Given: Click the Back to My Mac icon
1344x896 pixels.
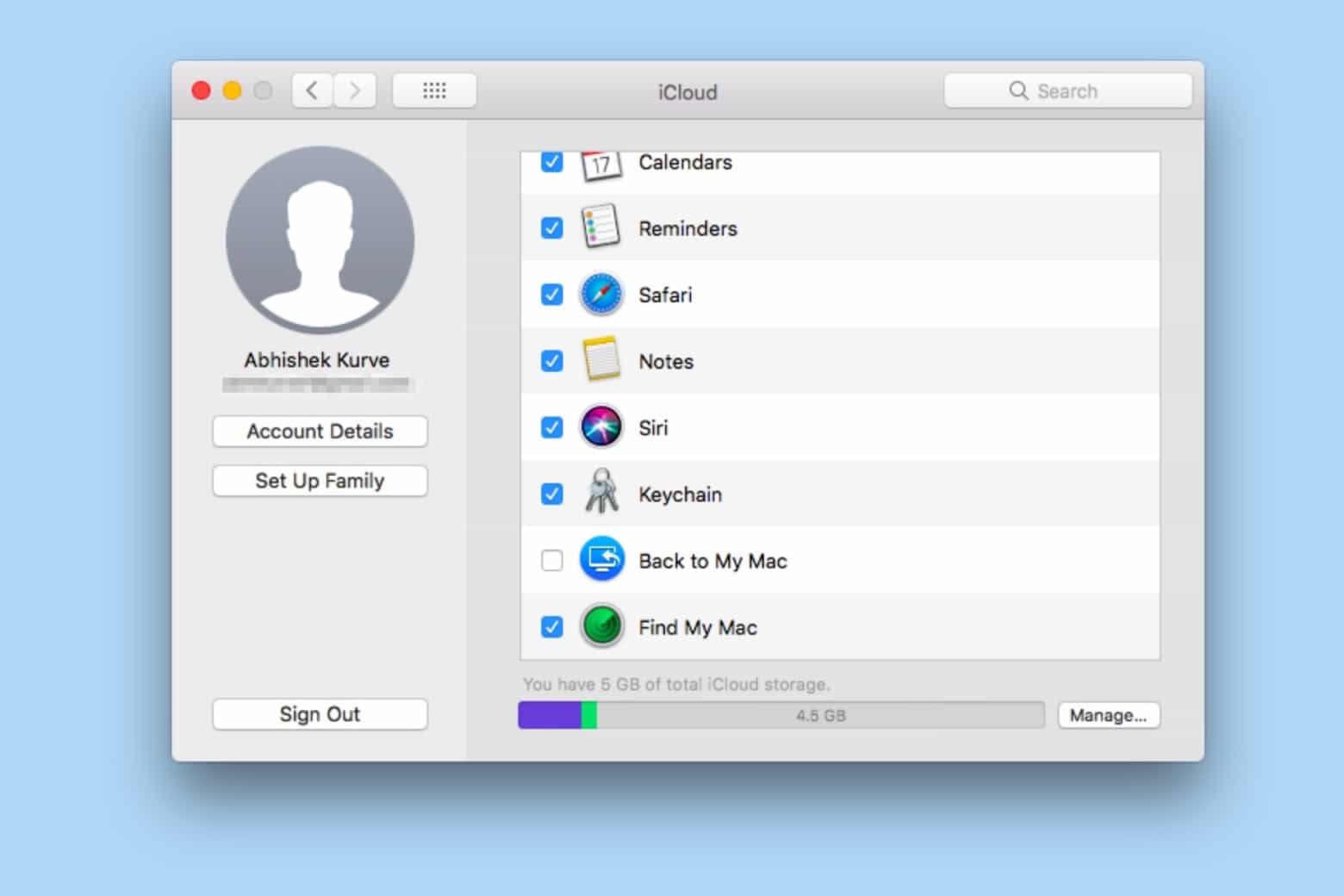Looking at the screenshot, I should tap(600, 560).
